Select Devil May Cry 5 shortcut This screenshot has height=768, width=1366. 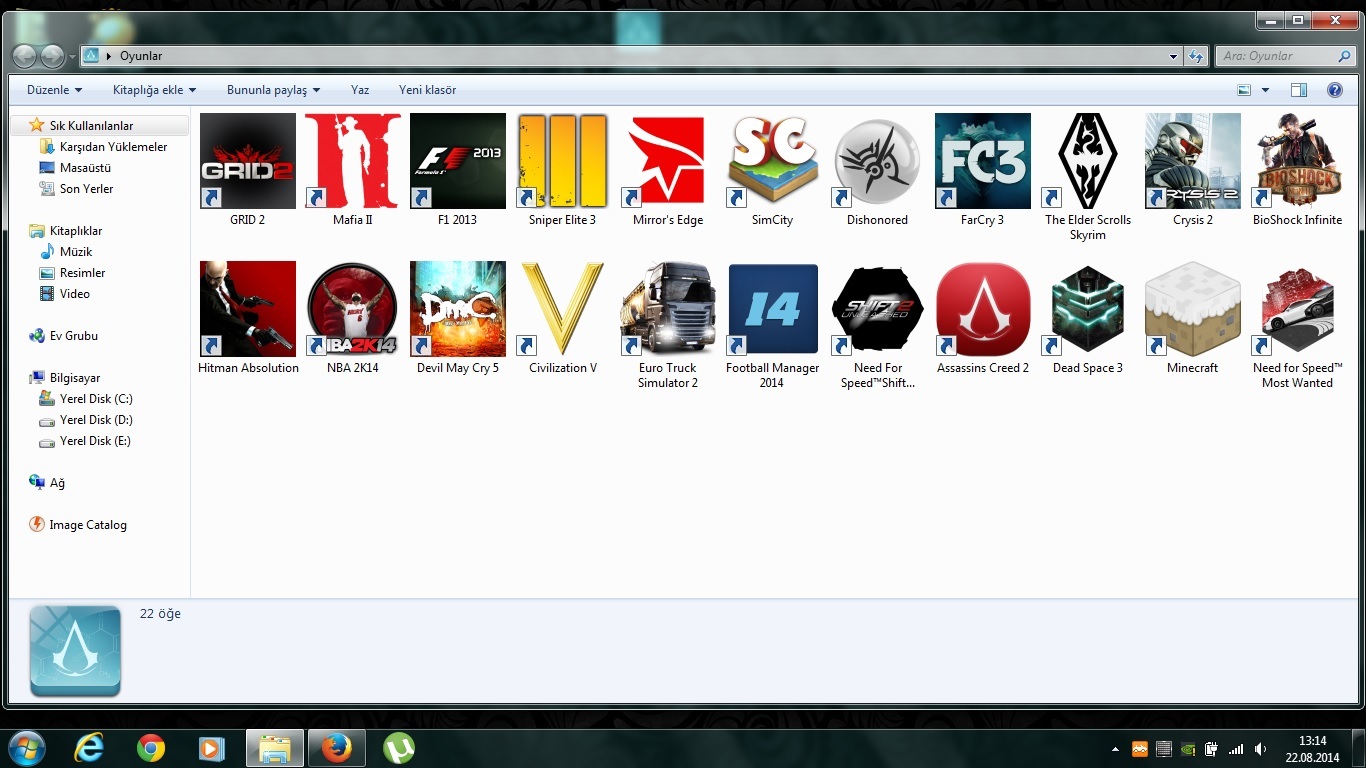pos(458,309)
